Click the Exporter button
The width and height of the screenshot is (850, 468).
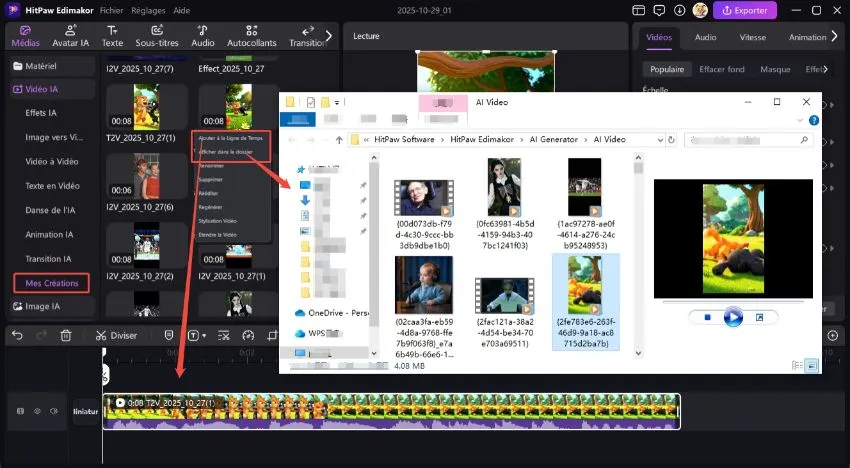click(745, 10)
